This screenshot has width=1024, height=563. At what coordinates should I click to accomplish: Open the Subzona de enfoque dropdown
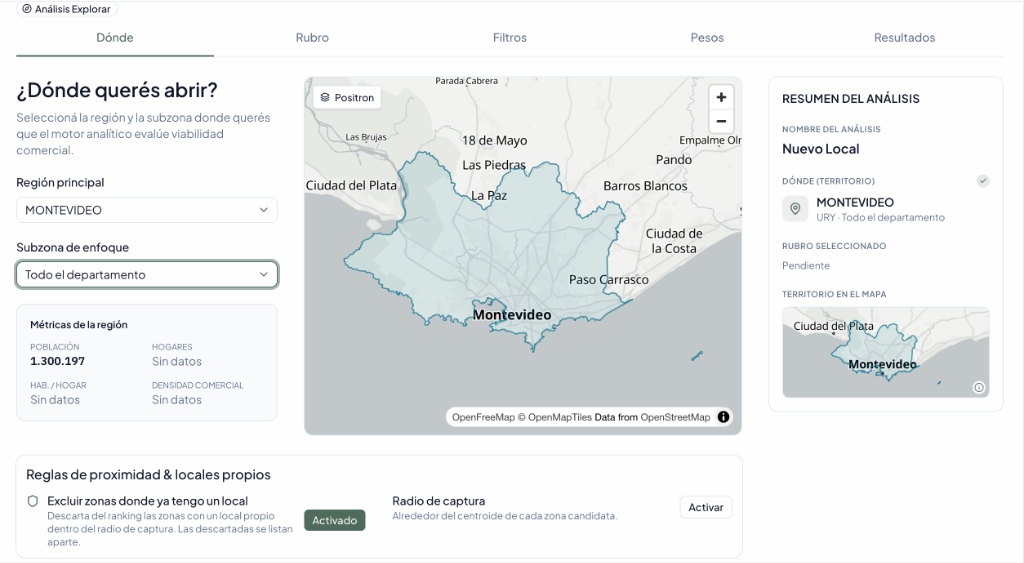[147, 274]
